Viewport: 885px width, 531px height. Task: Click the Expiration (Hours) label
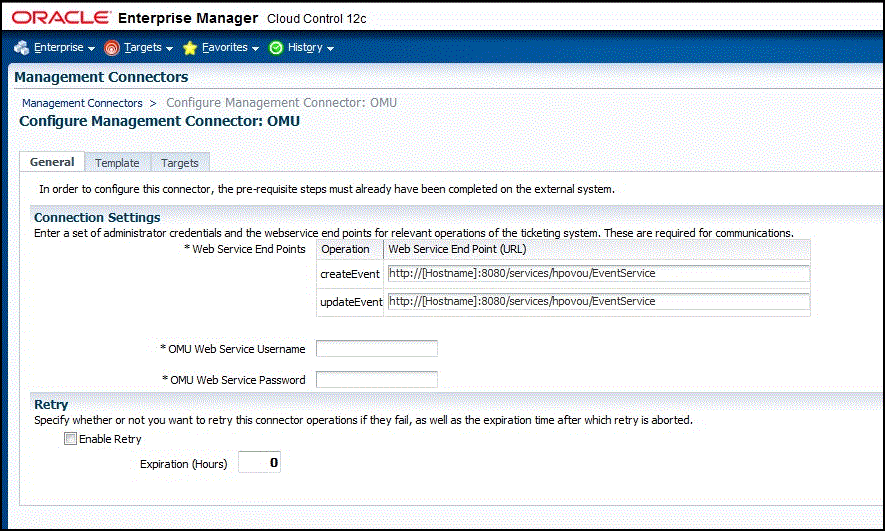click(183, 464)
